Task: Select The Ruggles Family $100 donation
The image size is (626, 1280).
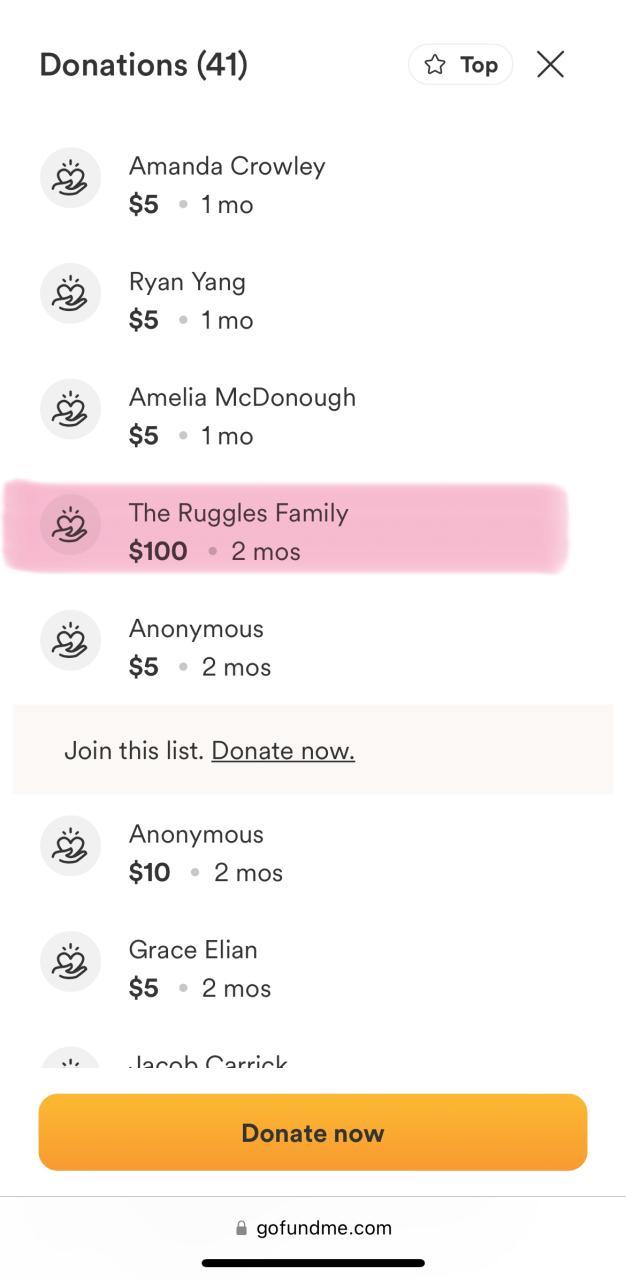Action: point(240,532)
